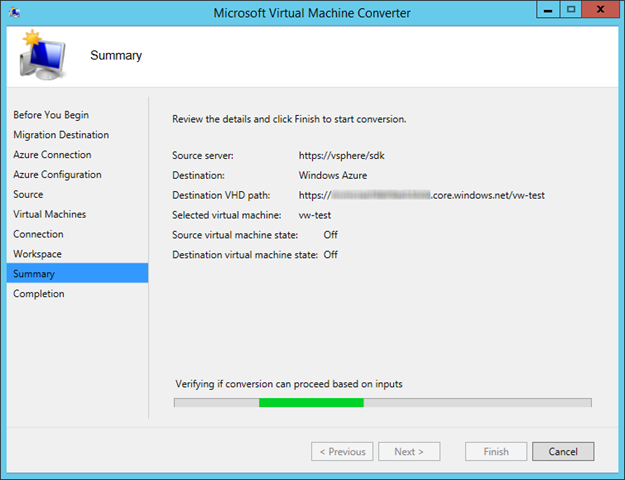The image size is (625, 480).
Task: Minimize the Virtual Machine Converter window
Action: click(x=548, y=10)
